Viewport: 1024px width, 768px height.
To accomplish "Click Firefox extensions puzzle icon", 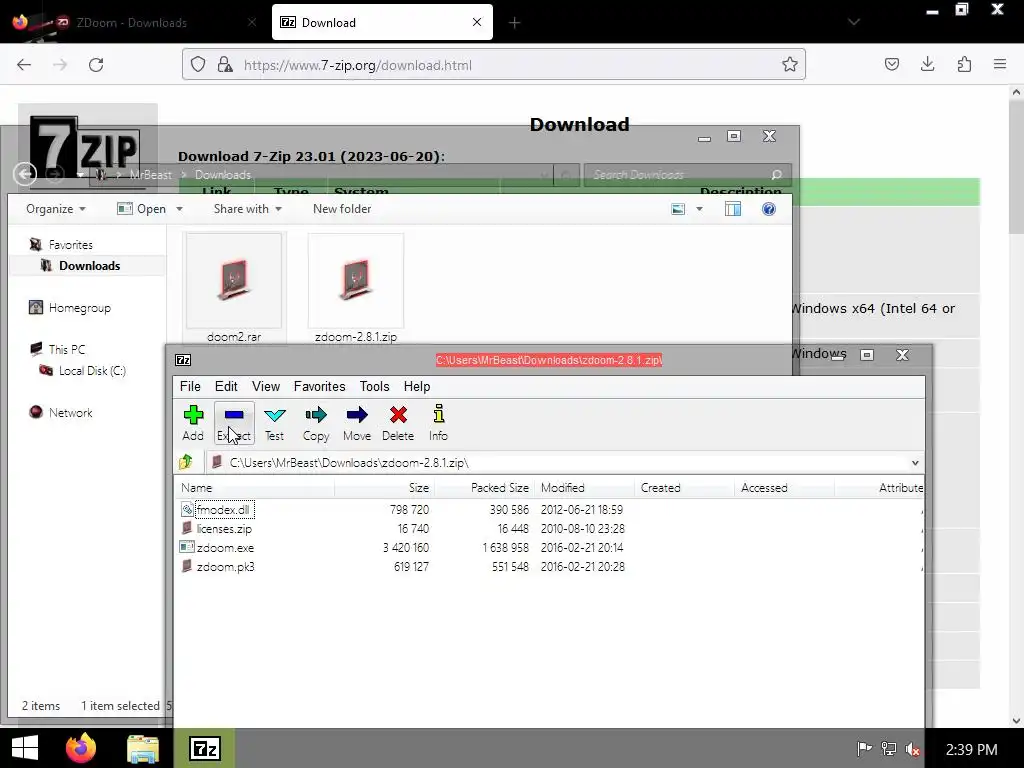I will click(964, 64).
